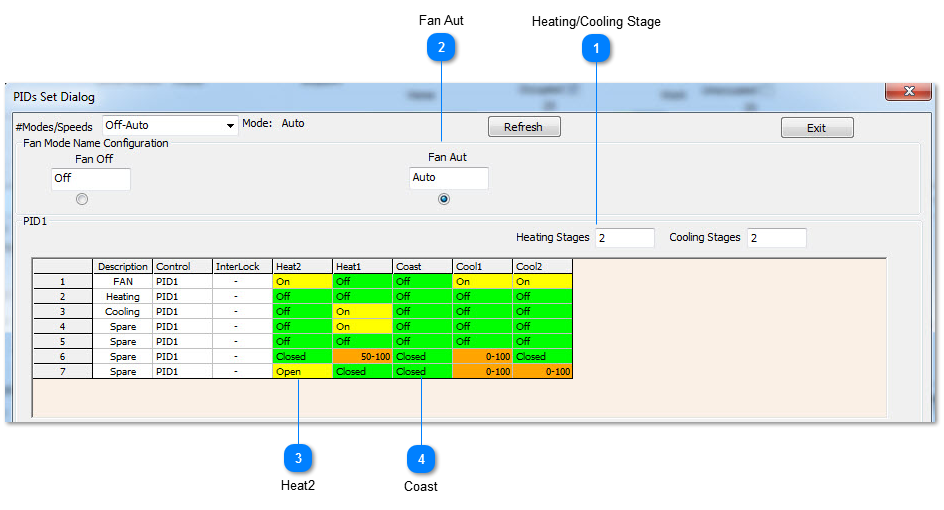Click the blue callout marker number 2

(441, 47)
